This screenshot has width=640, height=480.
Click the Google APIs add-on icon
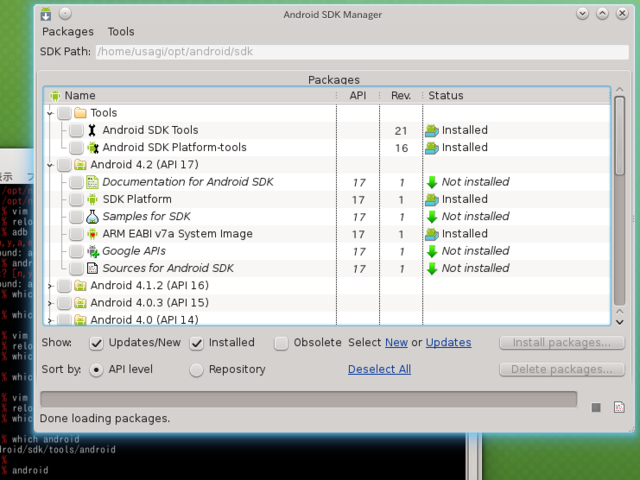(x=93, y=251)
